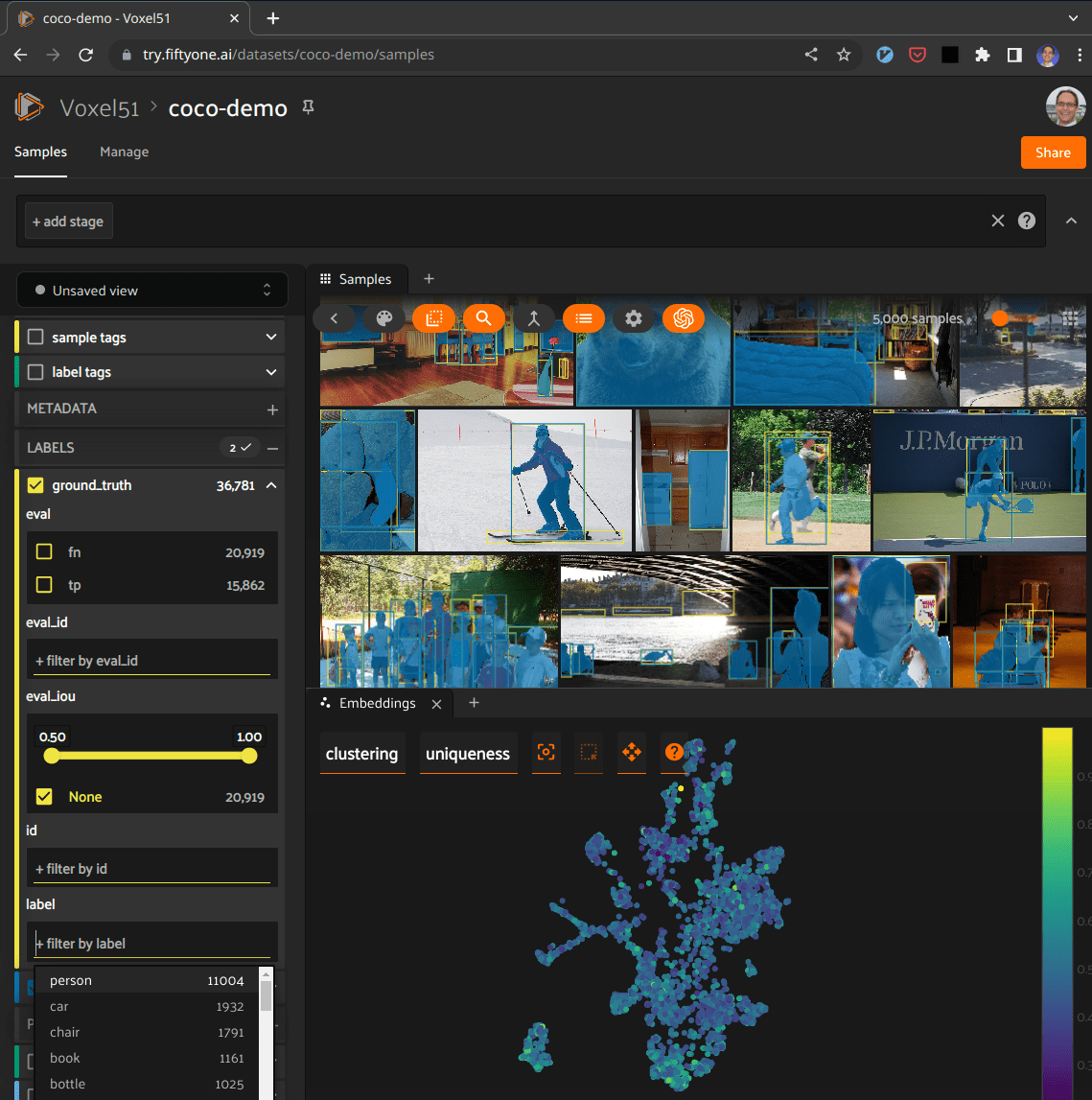Click the merge arrows icon in the samples toolbar
This screenshot has height=1100, width=1092.
(534, 318)
